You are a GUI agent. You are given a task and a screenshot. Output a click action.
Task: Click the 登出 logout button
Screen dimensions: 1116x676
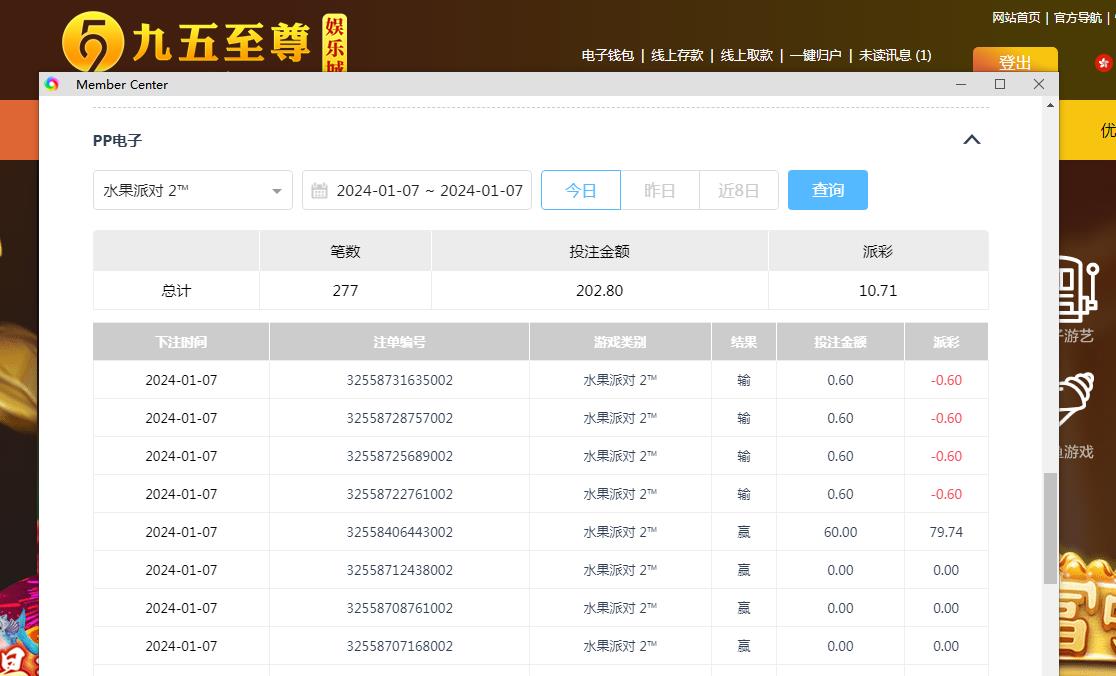pyautogui.click(x=1014, y=61)
